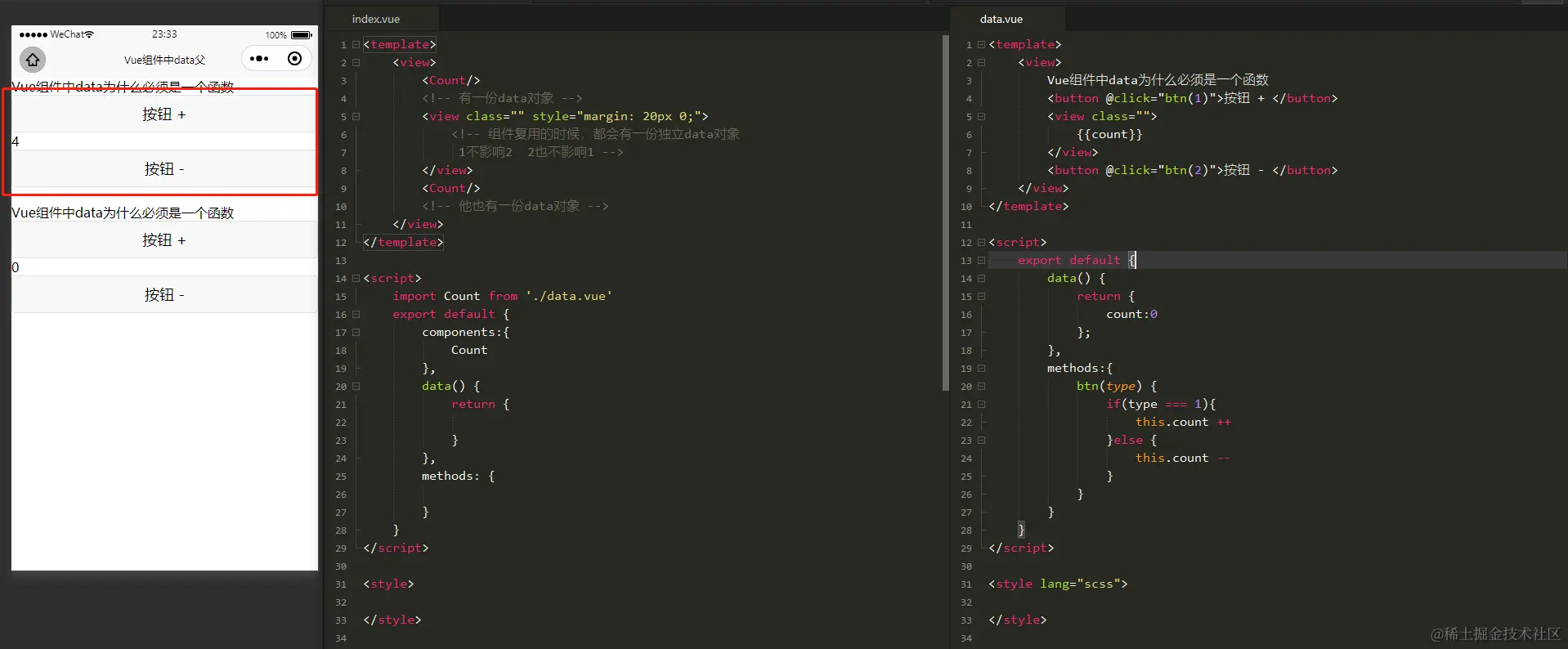Click the 23:33 clock in the simulator
This screenshot has width=1568, height=649.
pyautogui.click(x=164, y=34)
